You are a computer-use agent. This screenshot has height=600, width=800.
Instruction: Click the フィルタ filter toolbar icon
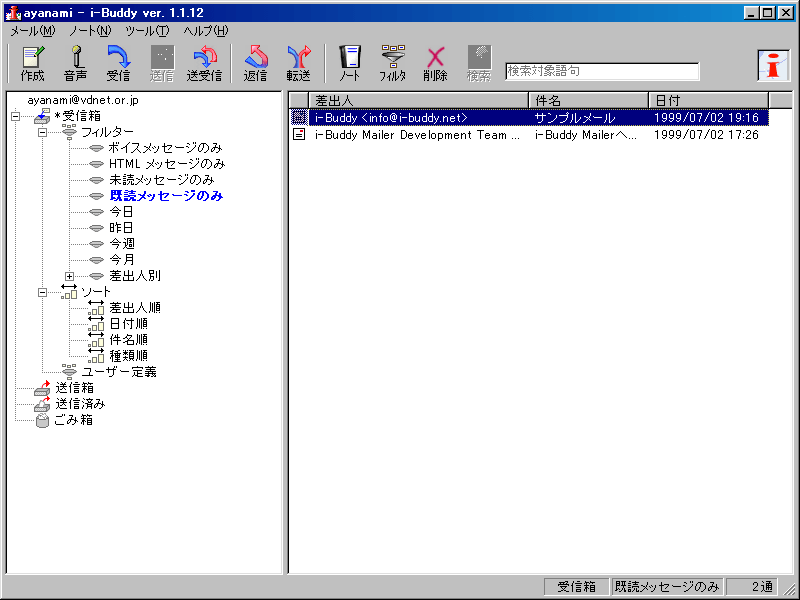click(393, 63)
